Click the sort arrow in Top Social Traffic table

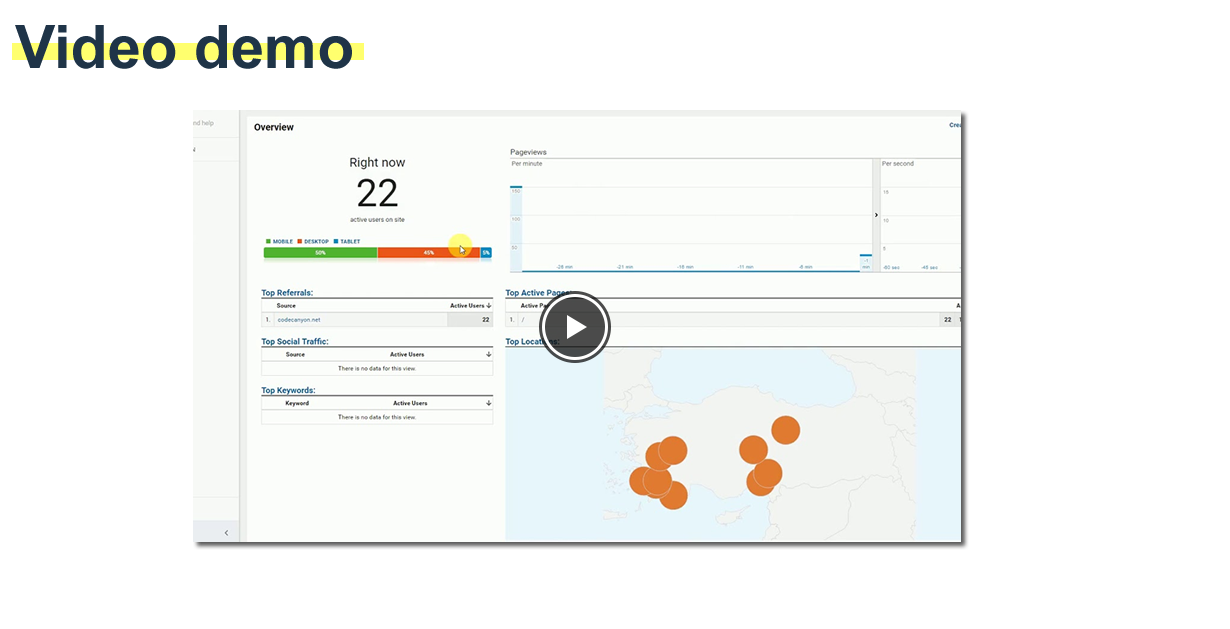click(x=489, y=354)
